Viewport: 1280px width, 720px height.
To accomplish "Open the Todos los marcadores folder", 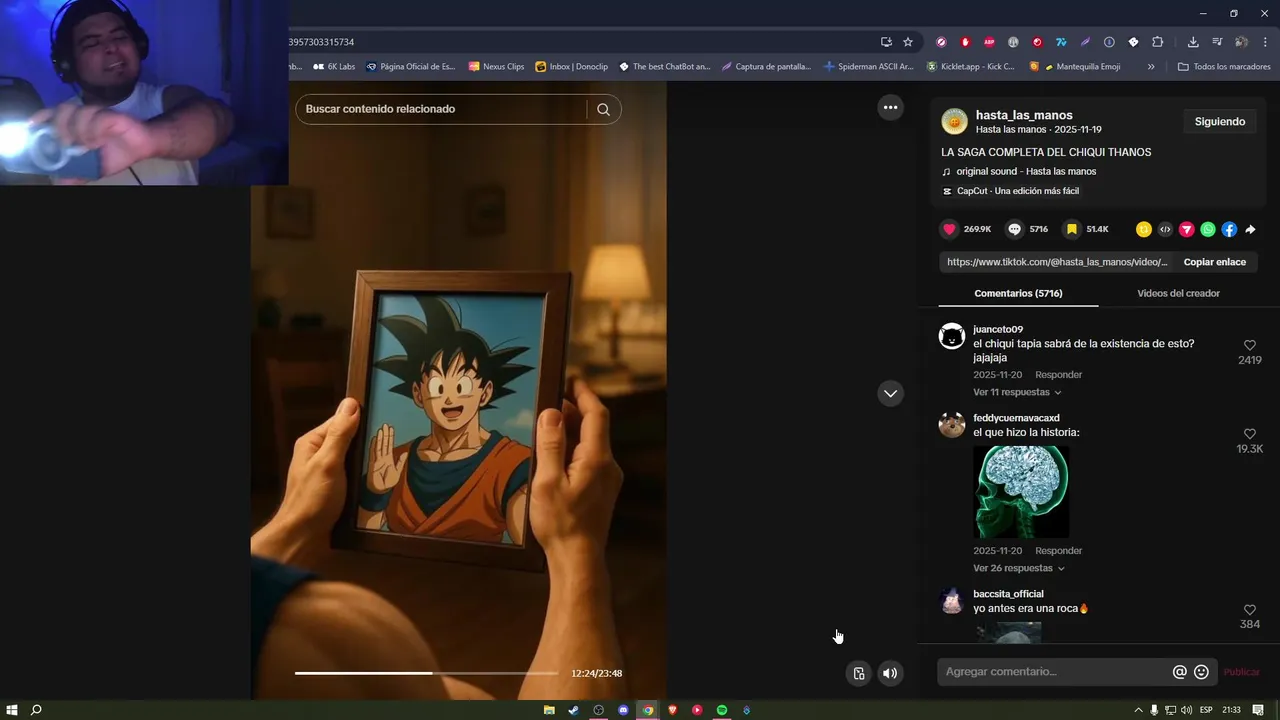I will tap(1224, 67).
